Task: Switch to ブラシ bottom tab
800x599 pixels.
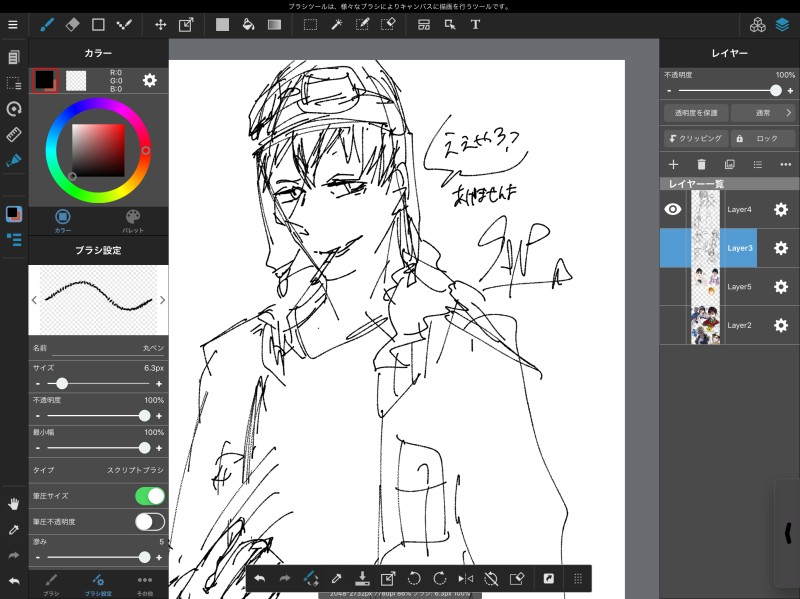Action: [51, 585]
